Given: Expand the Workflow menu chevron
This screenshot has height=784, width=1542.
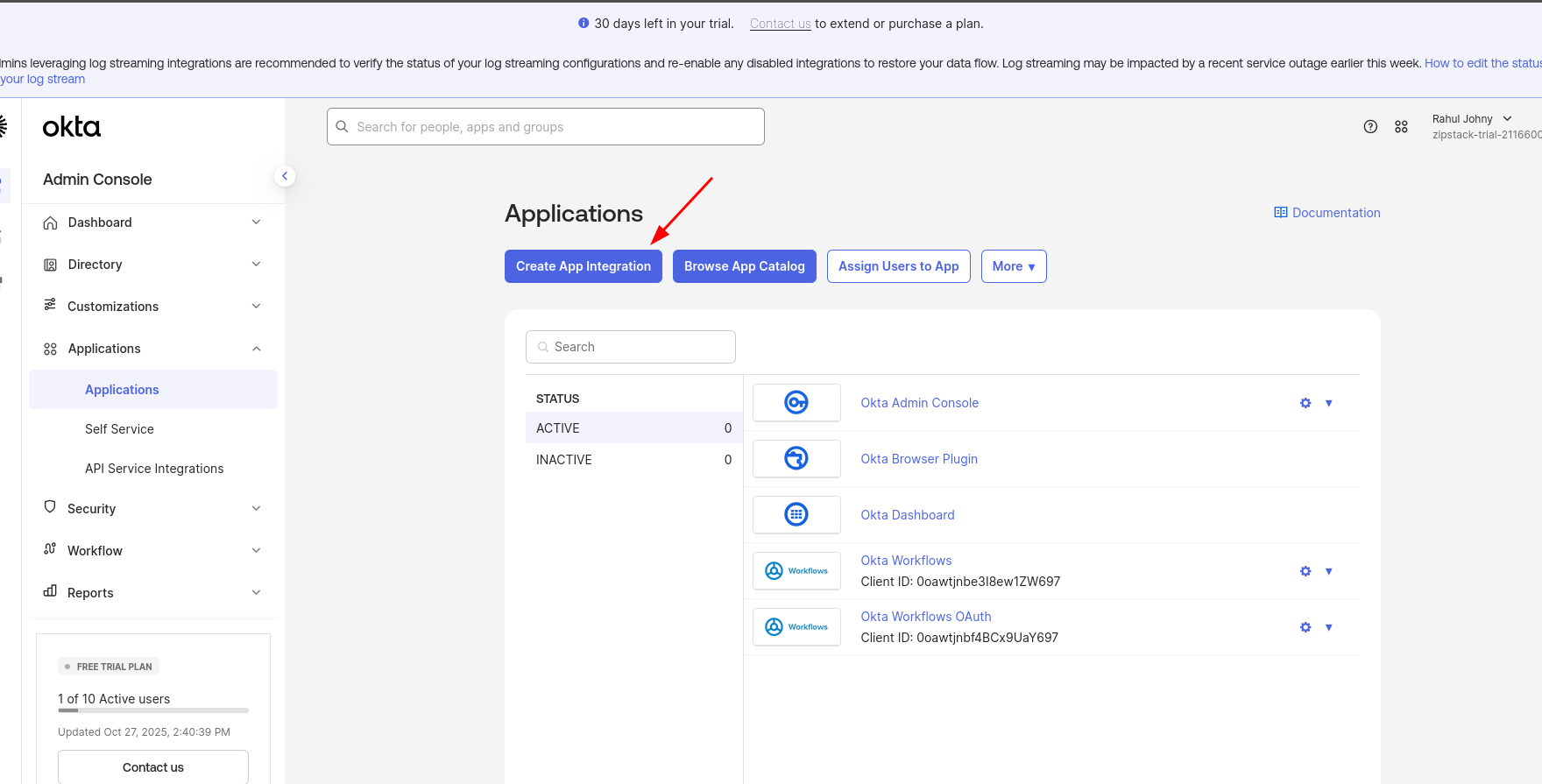Looking at the screenshot, I should (x=257, y=551).
